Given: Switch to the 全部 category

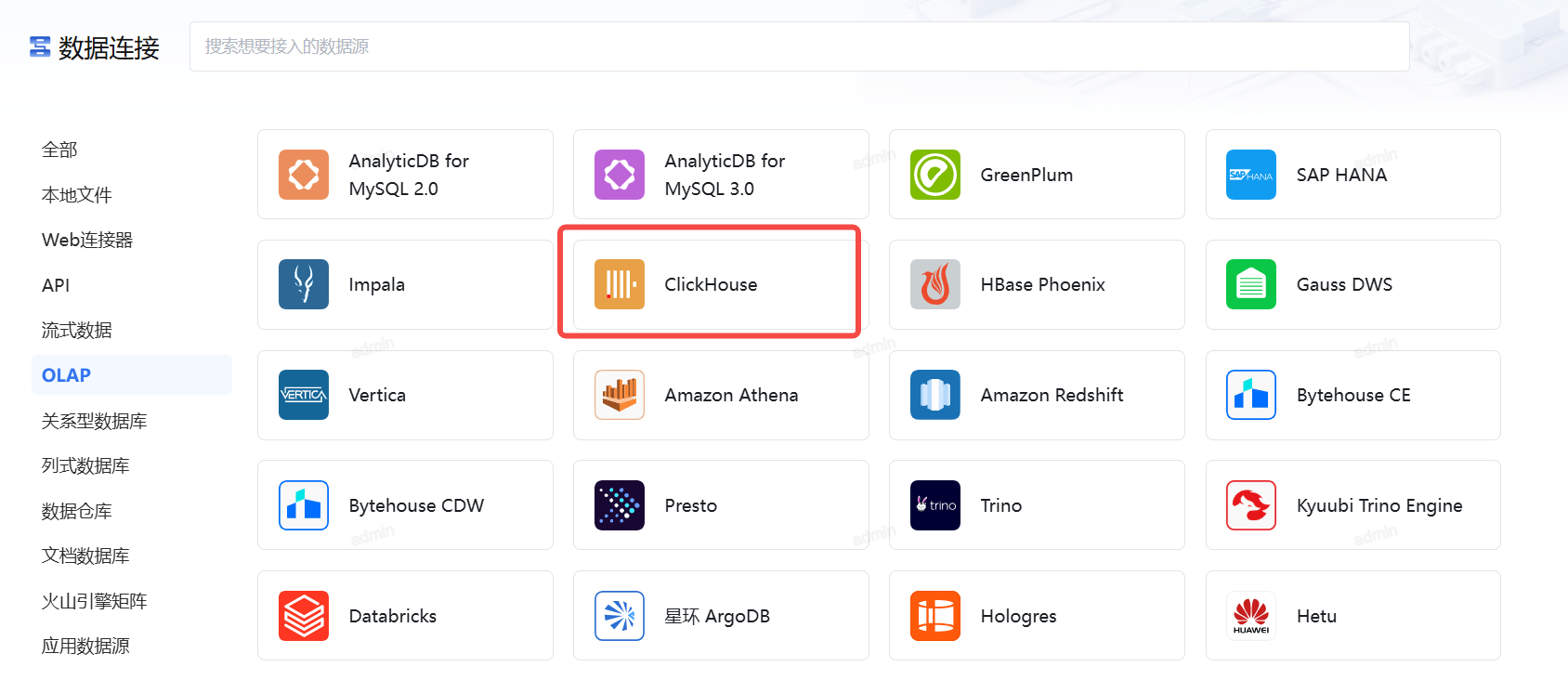Looking at the screenshot, I should (x=59, y=150).
